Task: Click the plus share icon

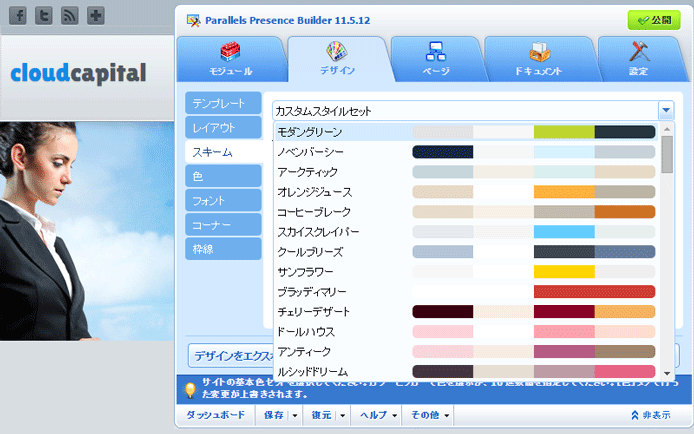Action: click(96, 16)
